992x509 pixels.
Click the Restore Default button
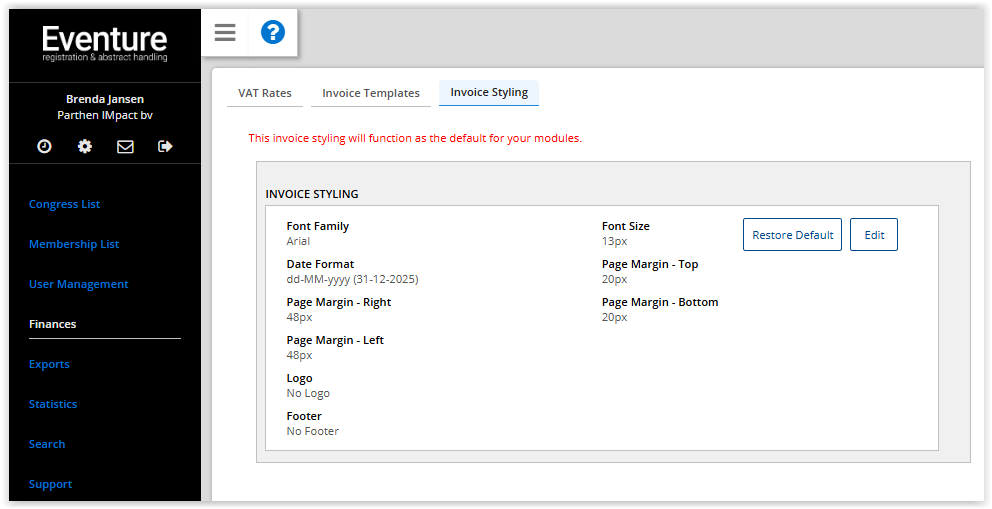click(x=792, y=235)
